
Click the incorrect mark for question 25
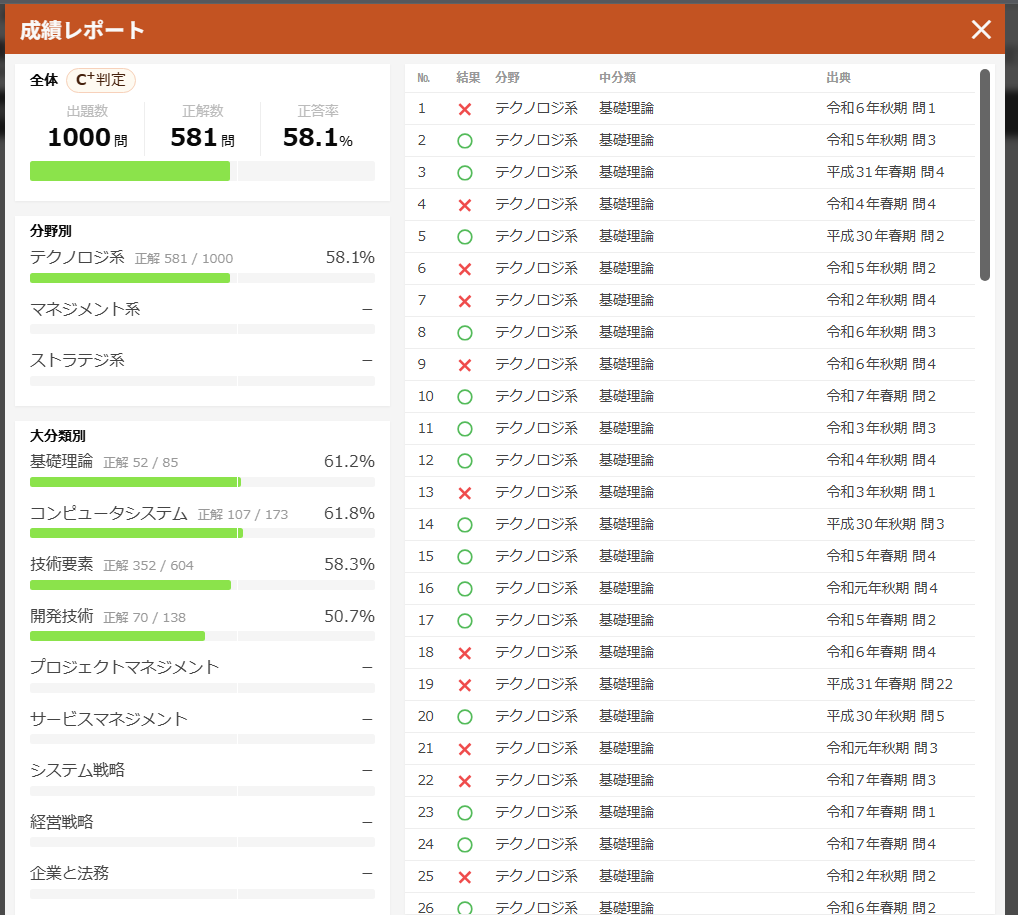tap(465, 877)
